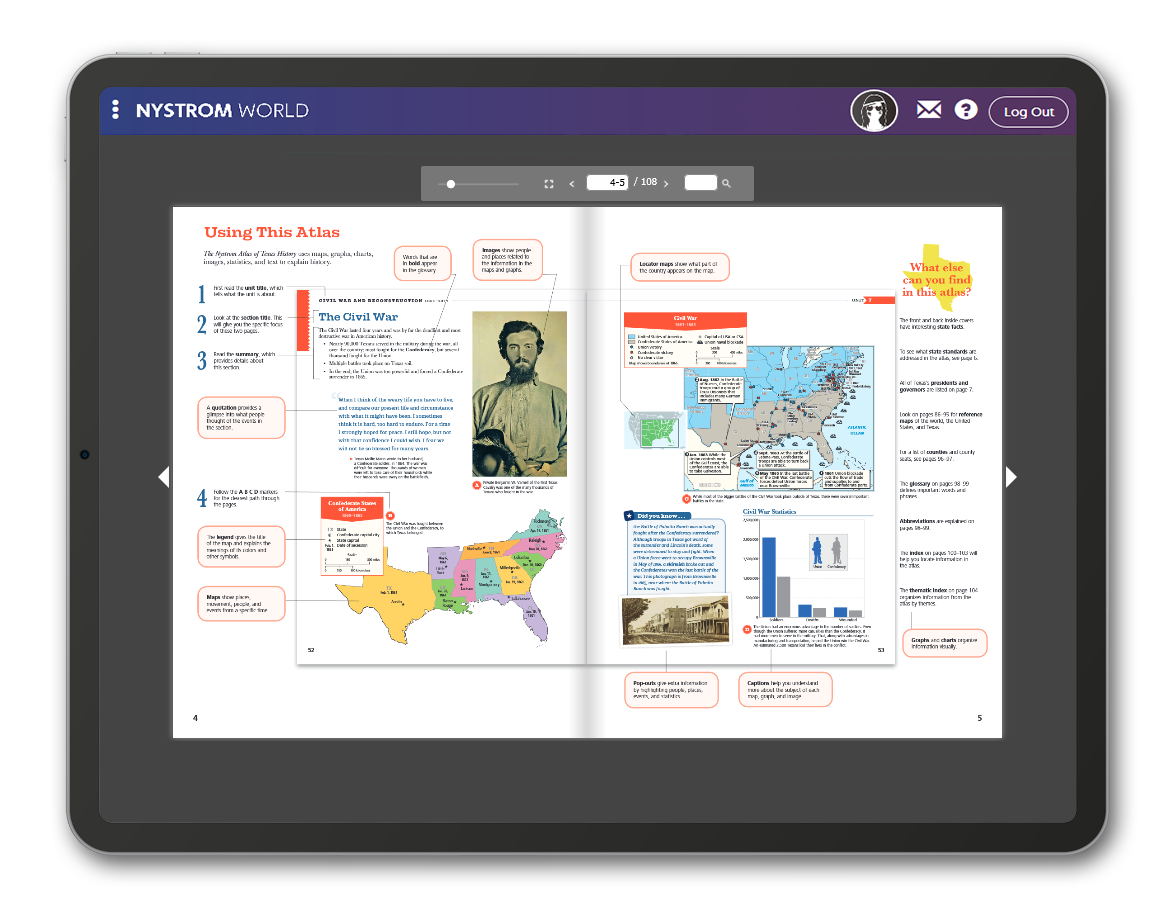
Task: Advance to the next page with the right chevron
Action: tap(666, 183)
